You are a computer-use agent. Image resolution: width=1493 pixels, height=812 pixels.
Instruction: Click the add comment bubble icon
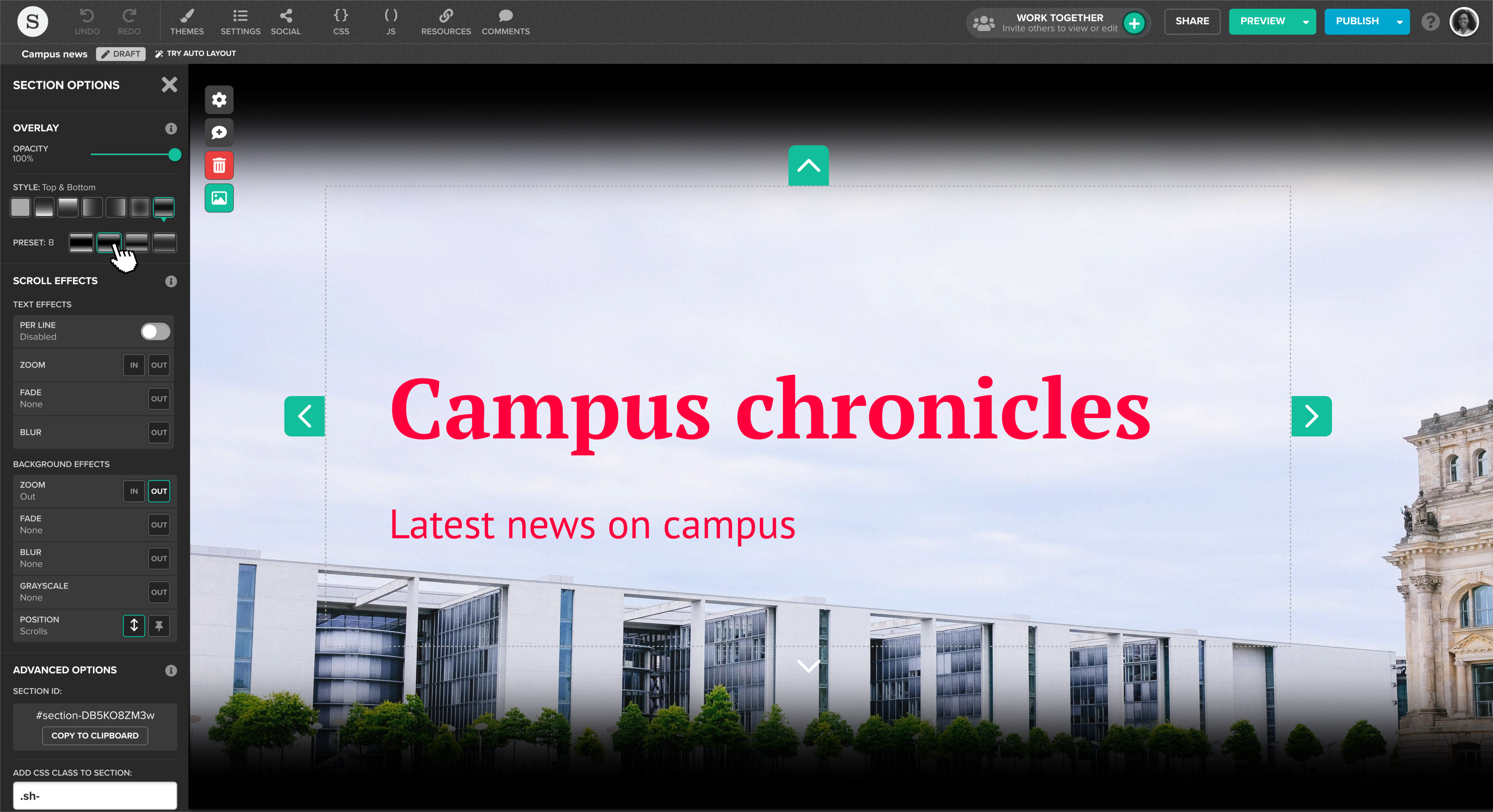[x=219, y=133]
